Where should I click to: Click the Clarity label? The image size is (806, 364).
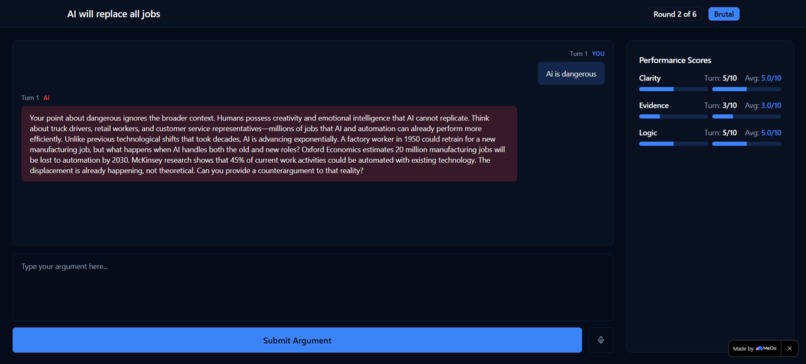point(650,78)
